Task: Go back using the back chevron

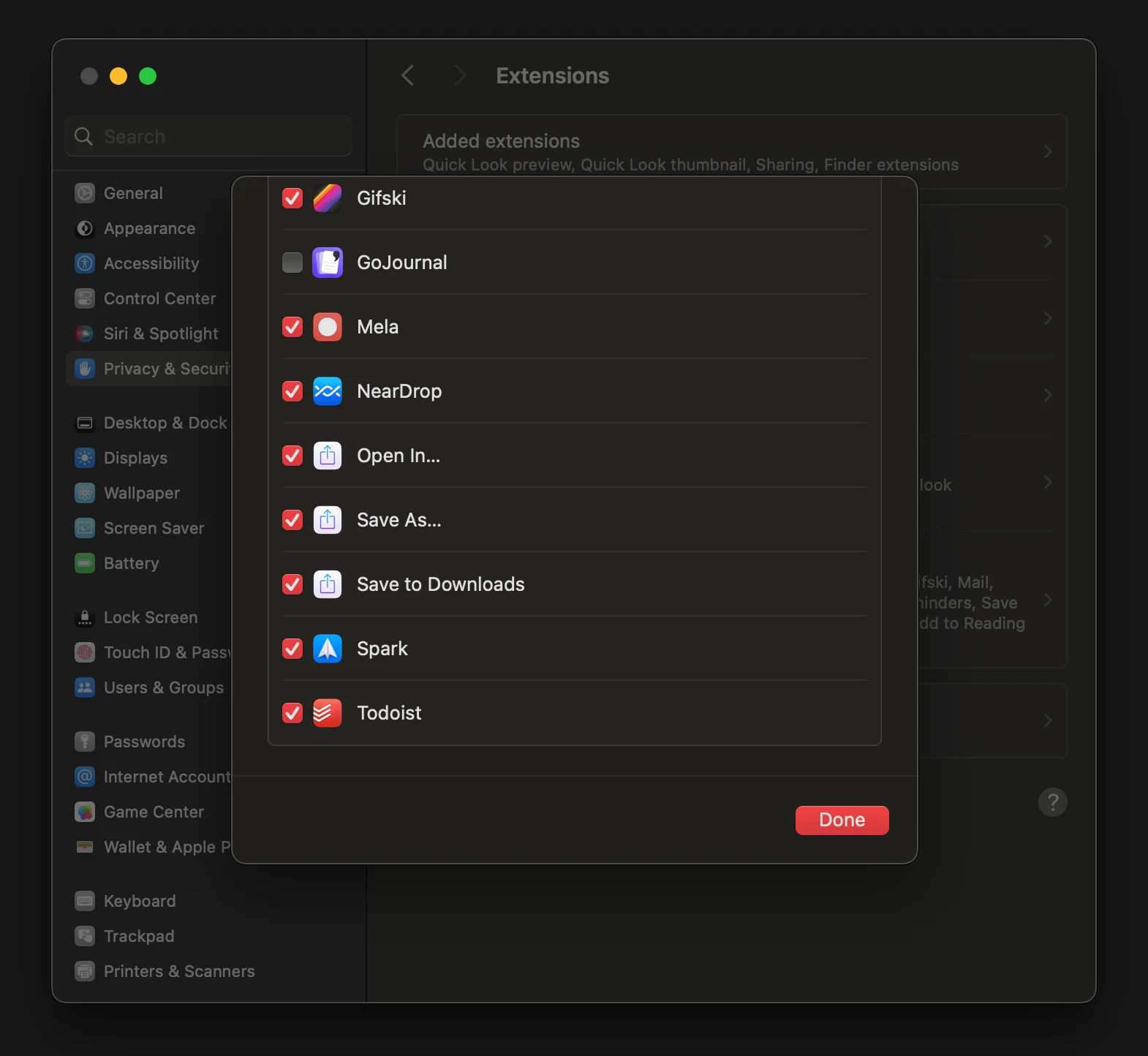Action: click(x=408, y=75)
